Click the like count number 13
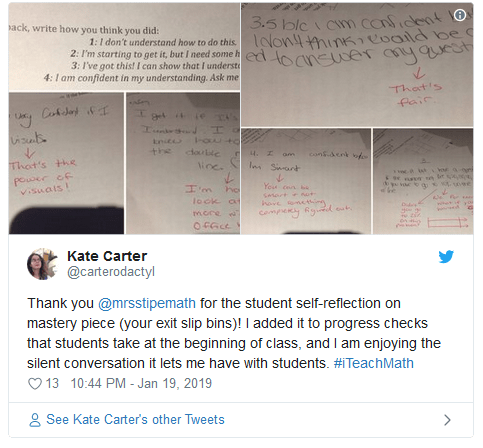This screenshot has height=448, width=483. point(52,384)
